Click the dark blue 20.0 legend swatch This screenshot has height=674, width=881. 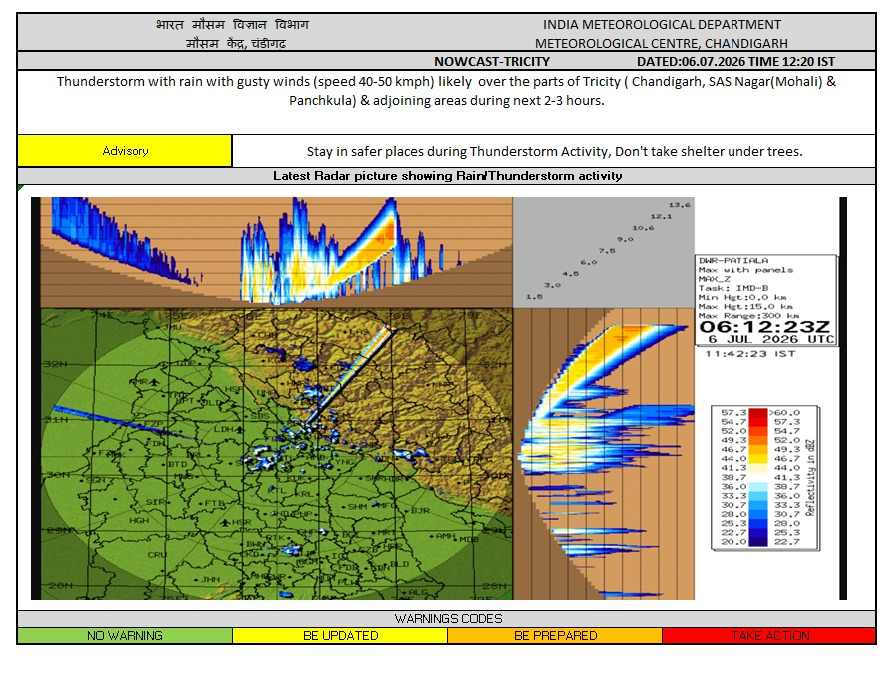(758, 542)
